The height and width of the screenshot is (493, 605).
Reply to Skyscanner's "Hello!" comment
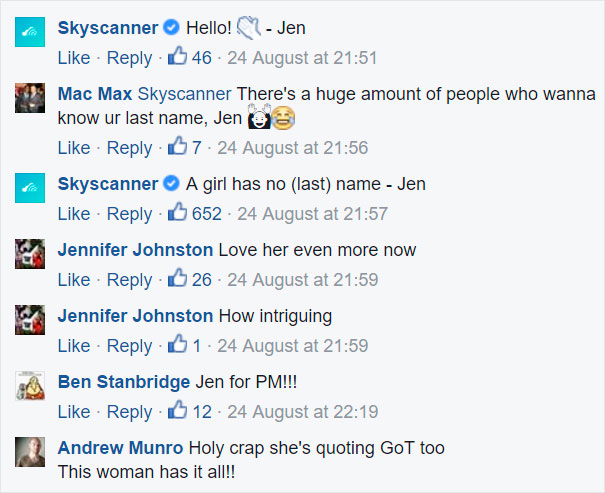129,58
